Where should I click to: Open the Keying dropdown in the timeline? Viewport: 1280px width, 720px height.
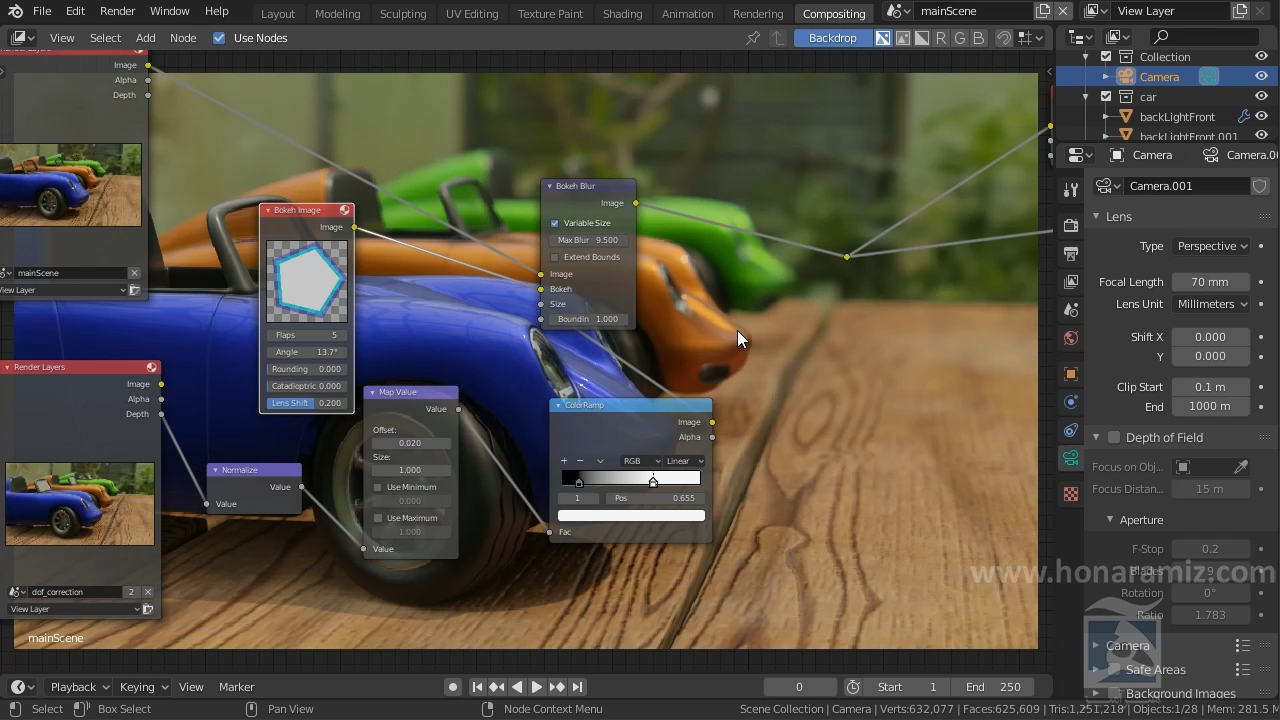coord(144,687)
